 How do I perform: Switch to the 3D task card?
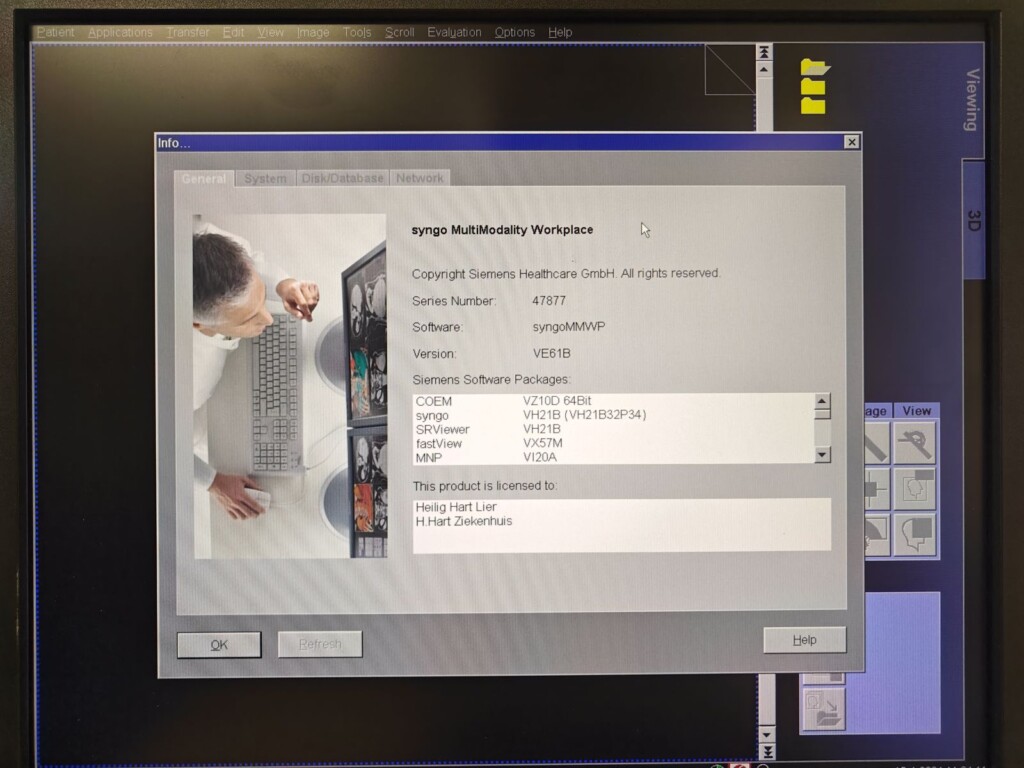[x=973, y=220]
